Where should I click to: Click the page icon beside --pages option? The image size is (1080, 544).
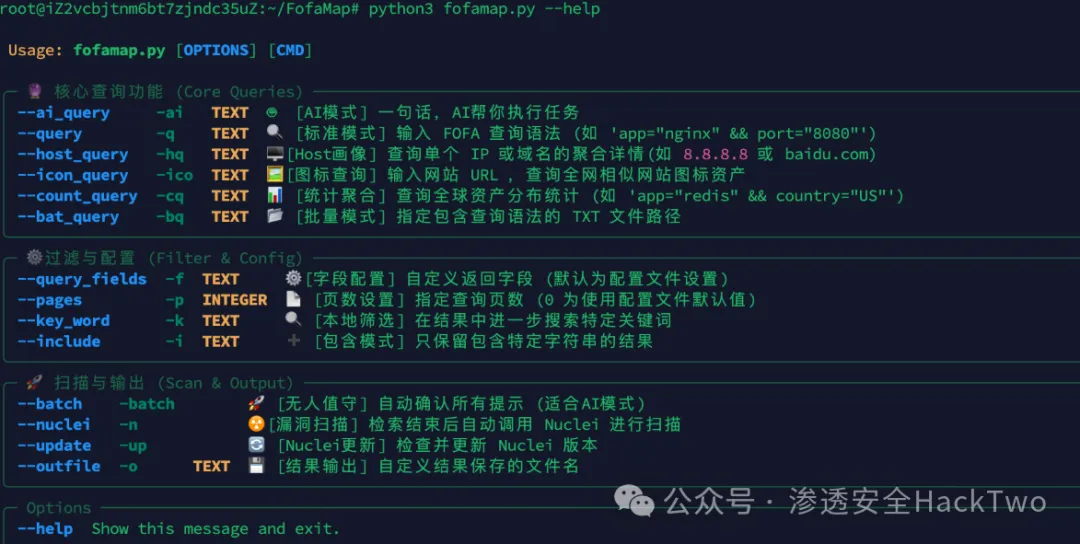293,300
